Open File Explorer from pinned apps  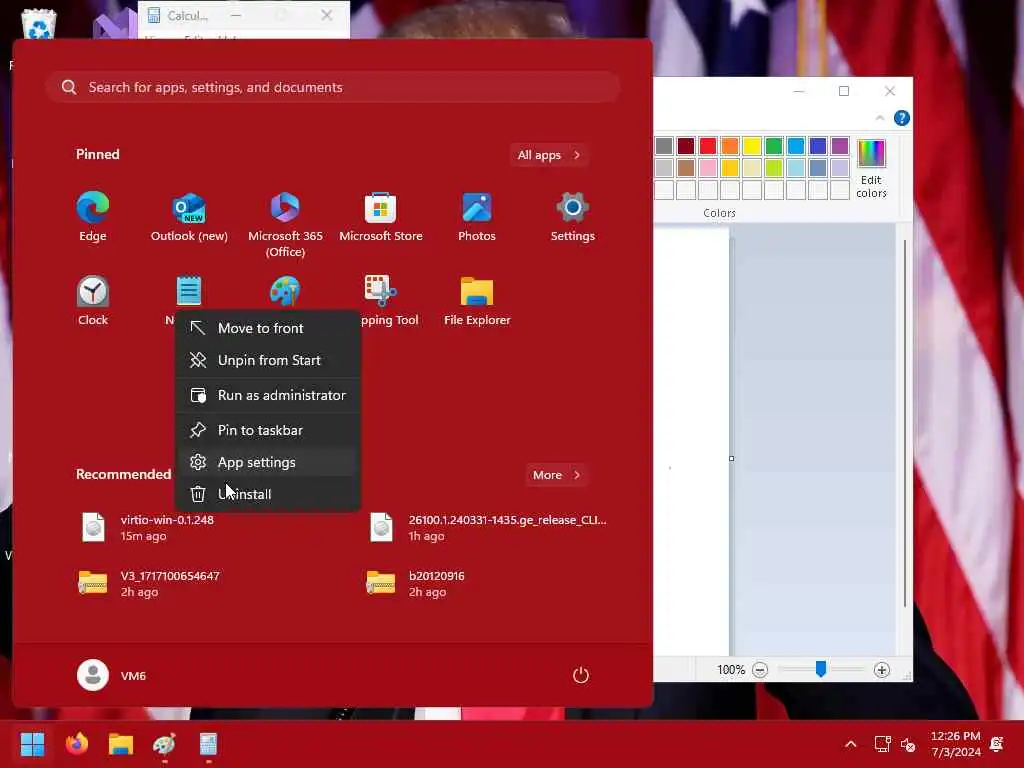click(477, 301)
